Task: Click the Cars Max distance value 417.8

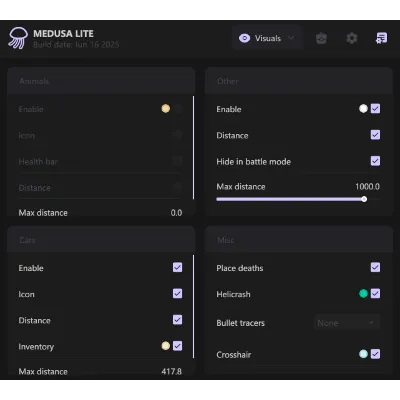Action: (x=172, y=371)
